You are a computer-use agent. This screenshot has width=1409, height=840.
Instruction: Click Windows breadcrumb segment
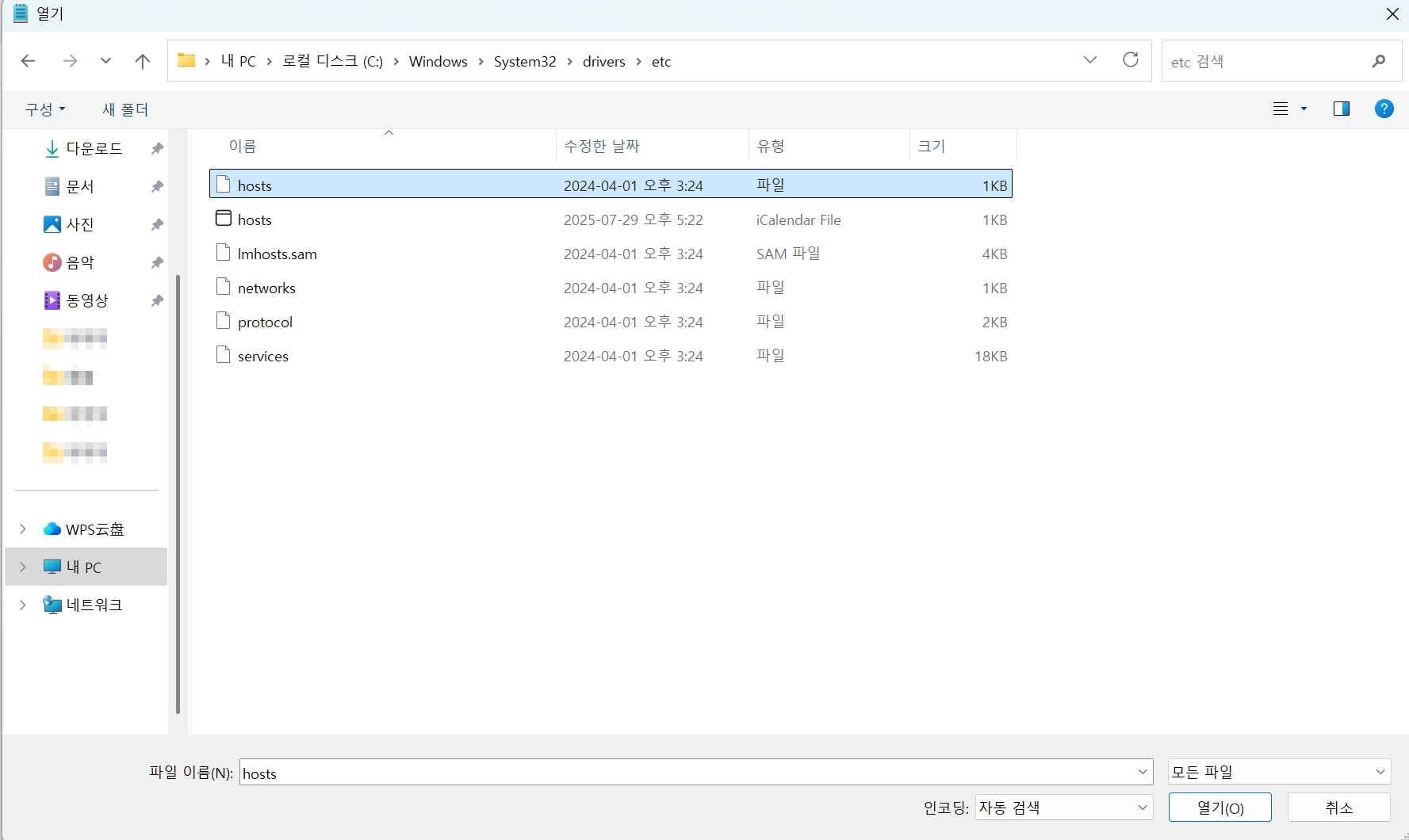point(438,61)
